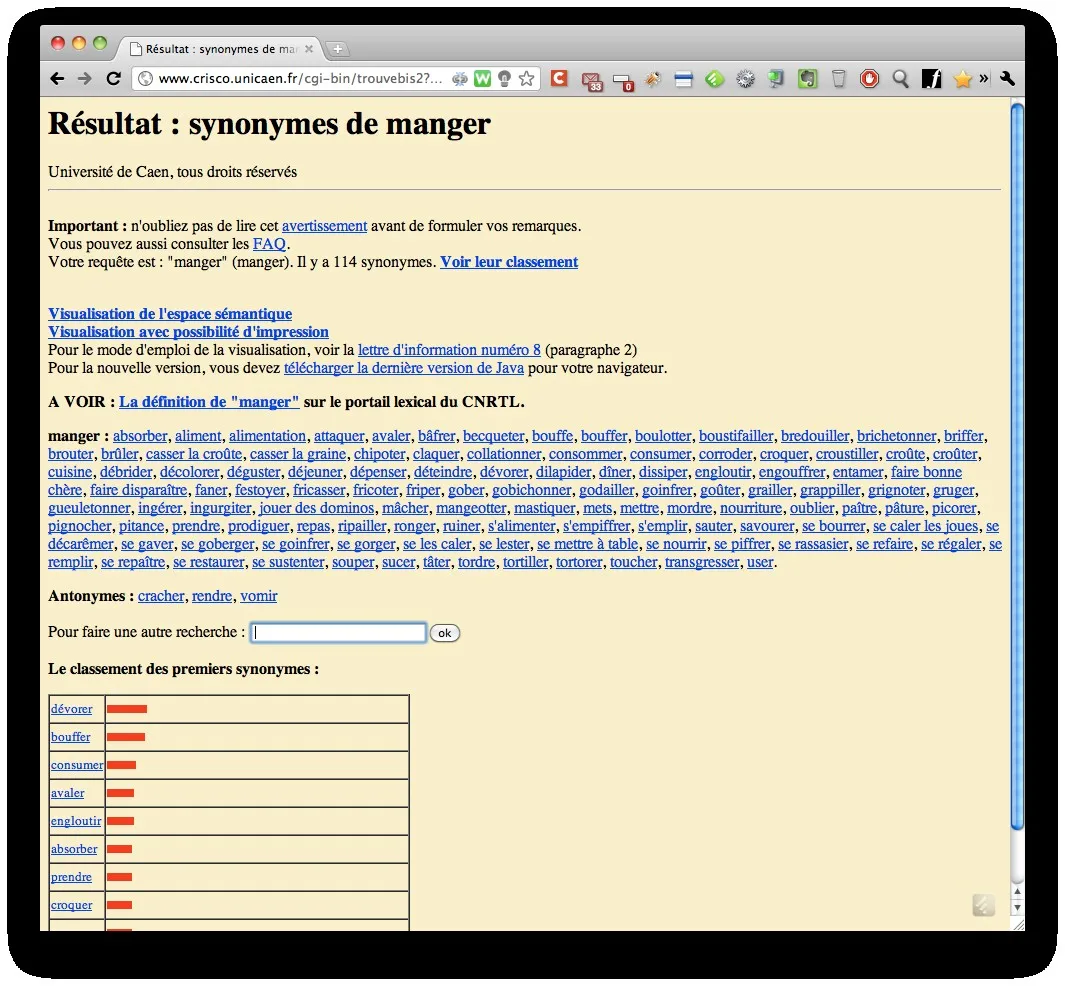Click the extension icon showing badge 0
The height and width of the screenshot is (986, 1065).
[623, 82]
